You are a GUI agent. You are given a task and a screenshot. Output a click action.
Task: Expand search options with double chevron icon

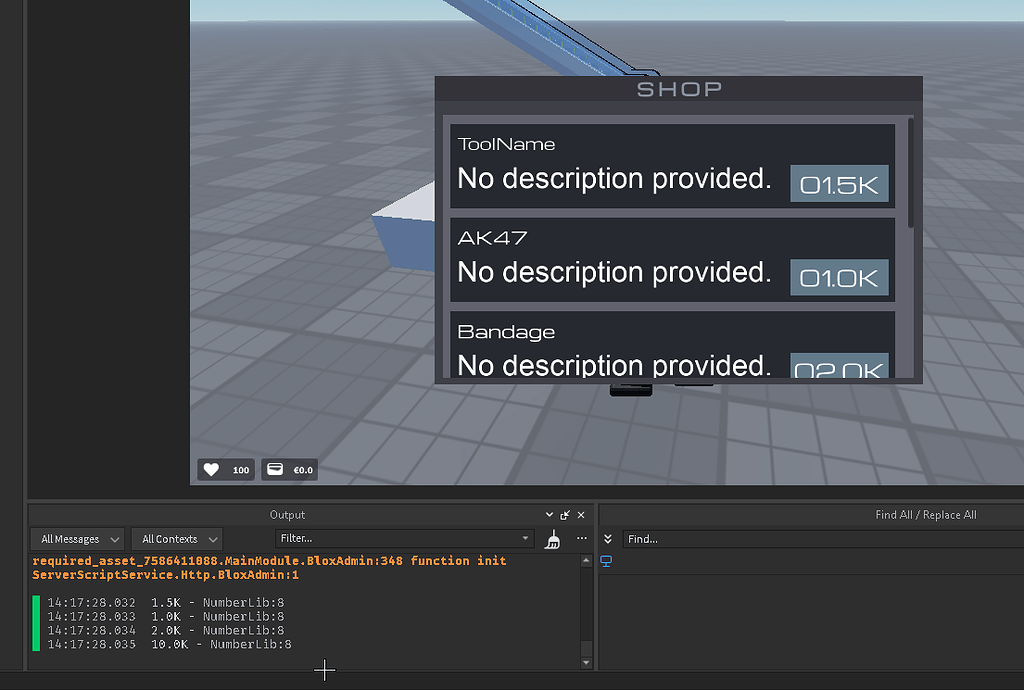pos(608,540)
